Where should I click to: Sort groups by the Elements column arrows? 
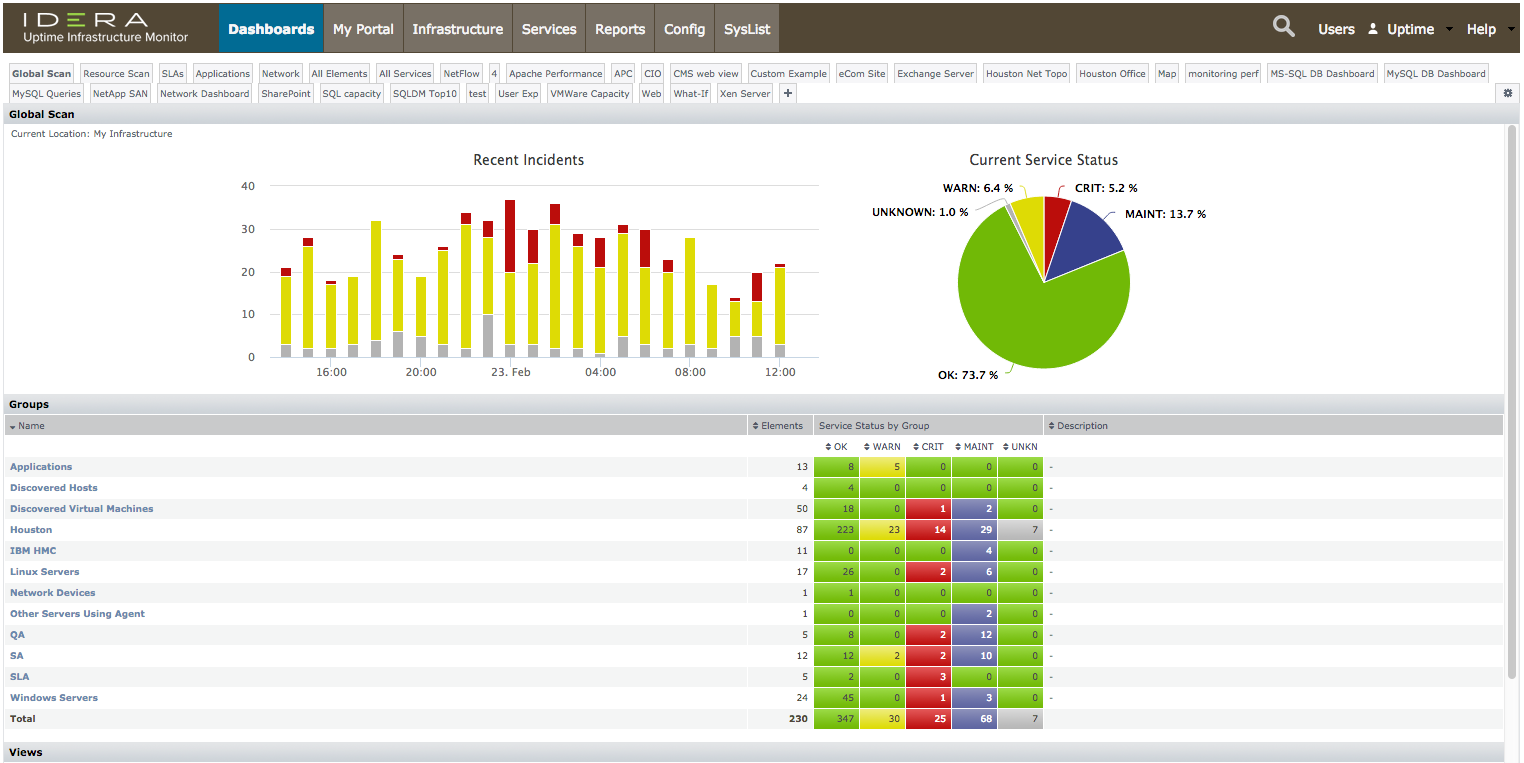[x=755, y=426]
